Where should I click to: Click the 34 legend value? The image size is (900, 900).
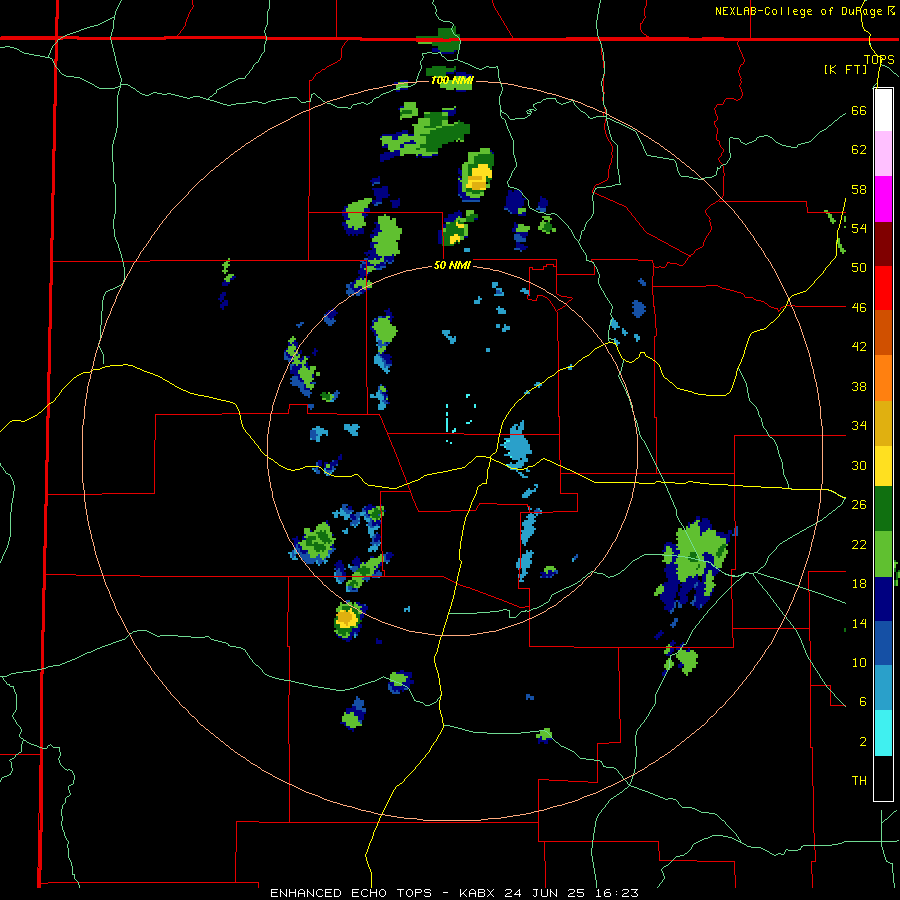pyautogui.click(x=859, y=426)
